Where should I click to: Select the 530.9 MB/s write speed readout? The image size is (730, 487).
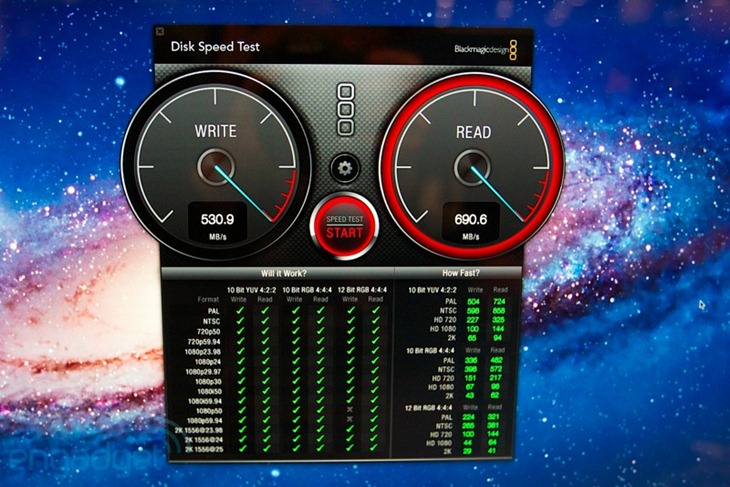[x=217, y=223]
